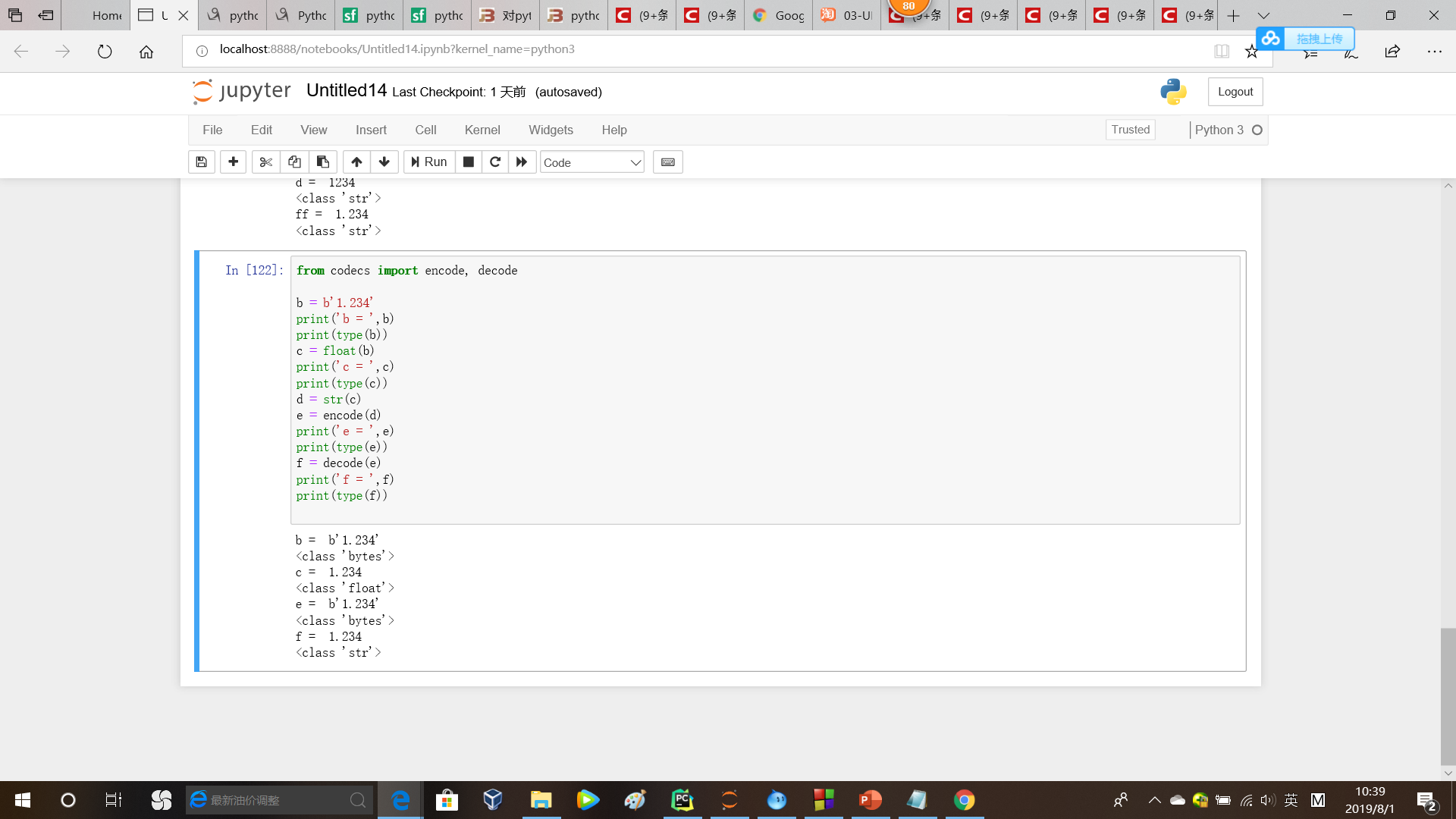Image resolution: width=1456 pixels, height=819 pixels.
Task: Toggle the command palette keyboard icon
Action: (668, 162)
